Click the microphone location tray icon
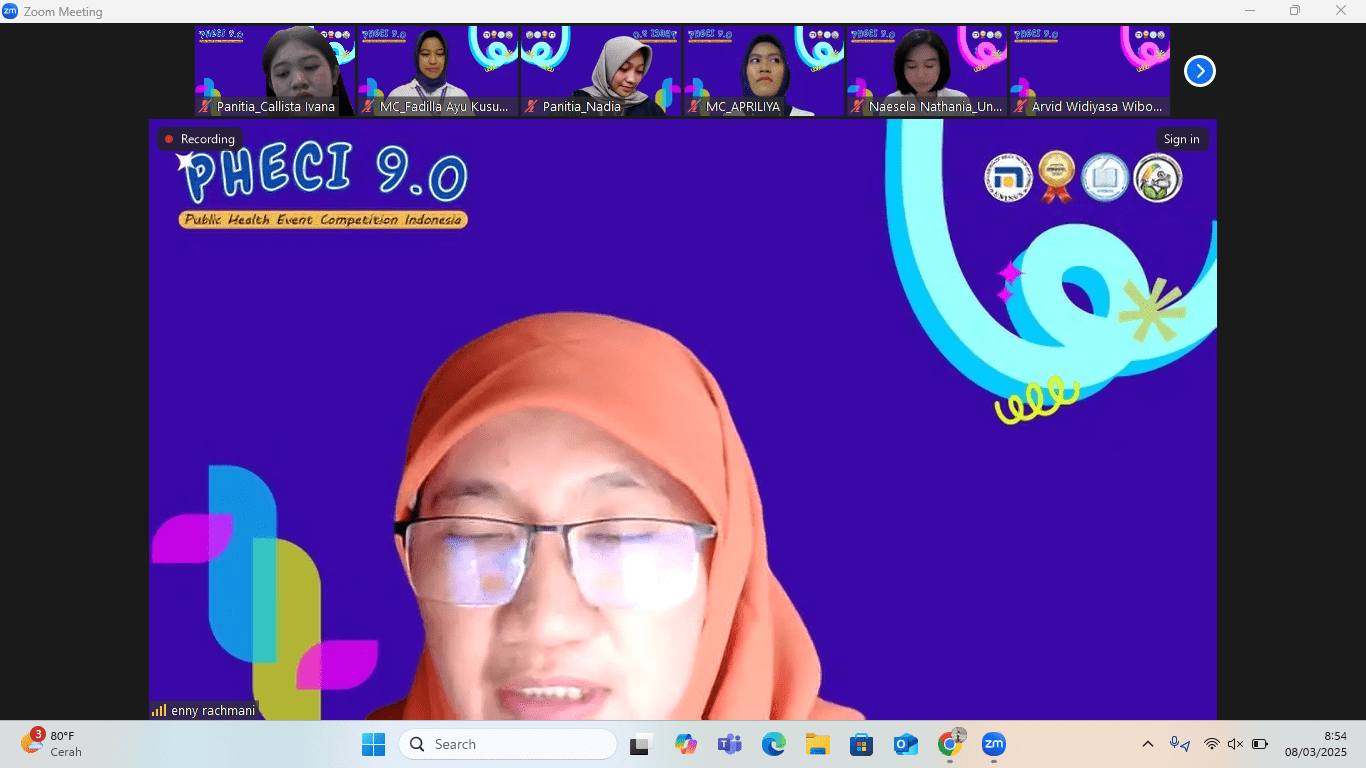Image resolution: width=1366 pixels, height=768 pixels. click(x=1180, y=744)
